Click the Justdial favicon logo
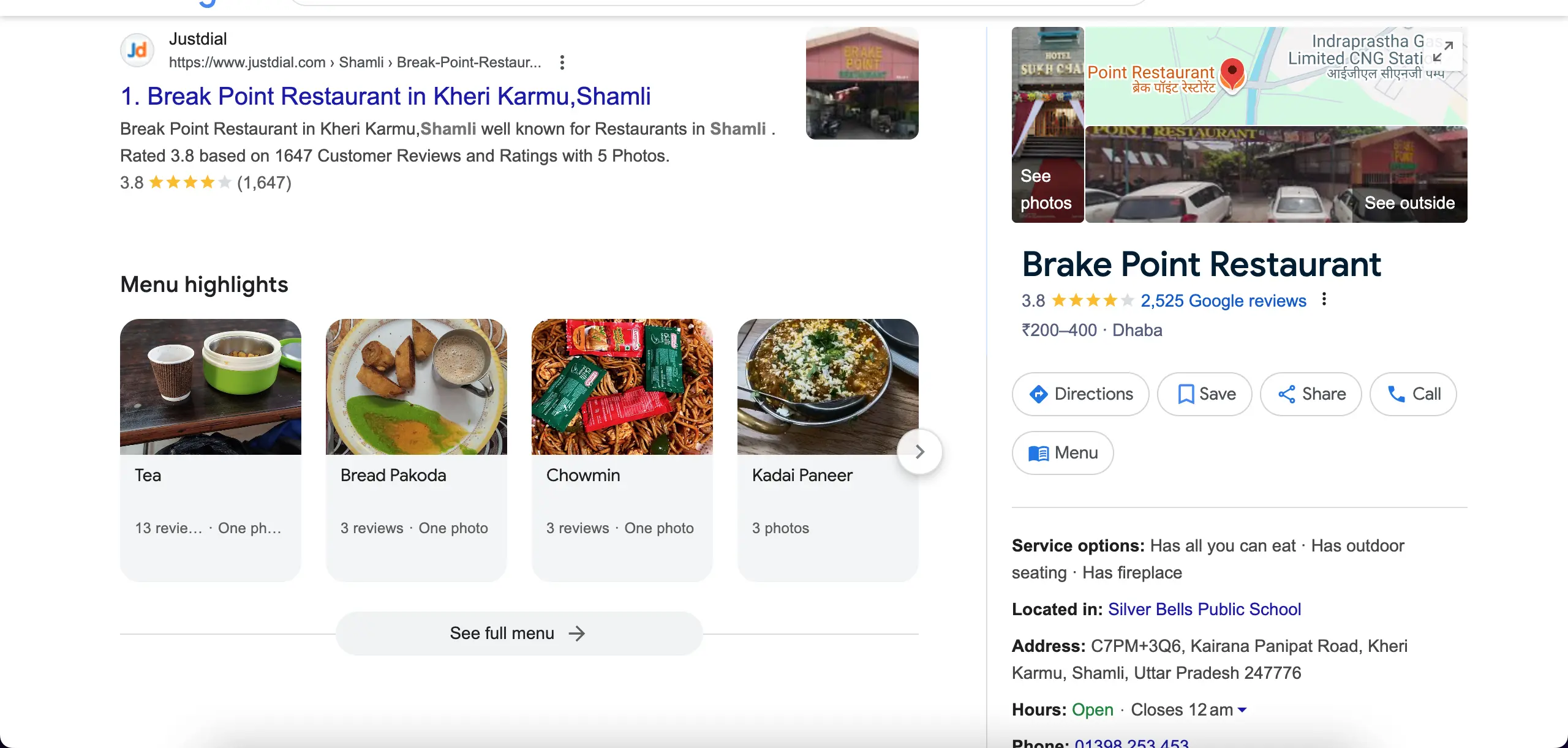 137,50
